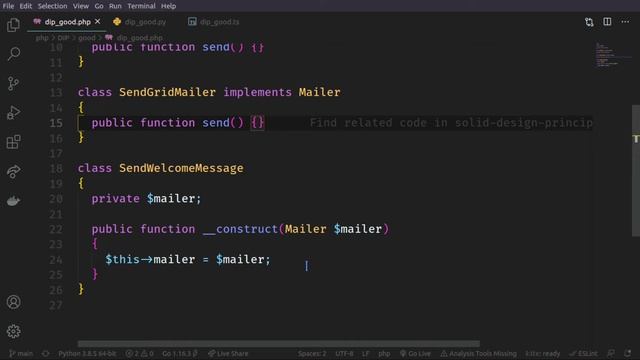Switch to the dip_good.ts tab
The image size is (640, 360).
(x=214, y=22)
